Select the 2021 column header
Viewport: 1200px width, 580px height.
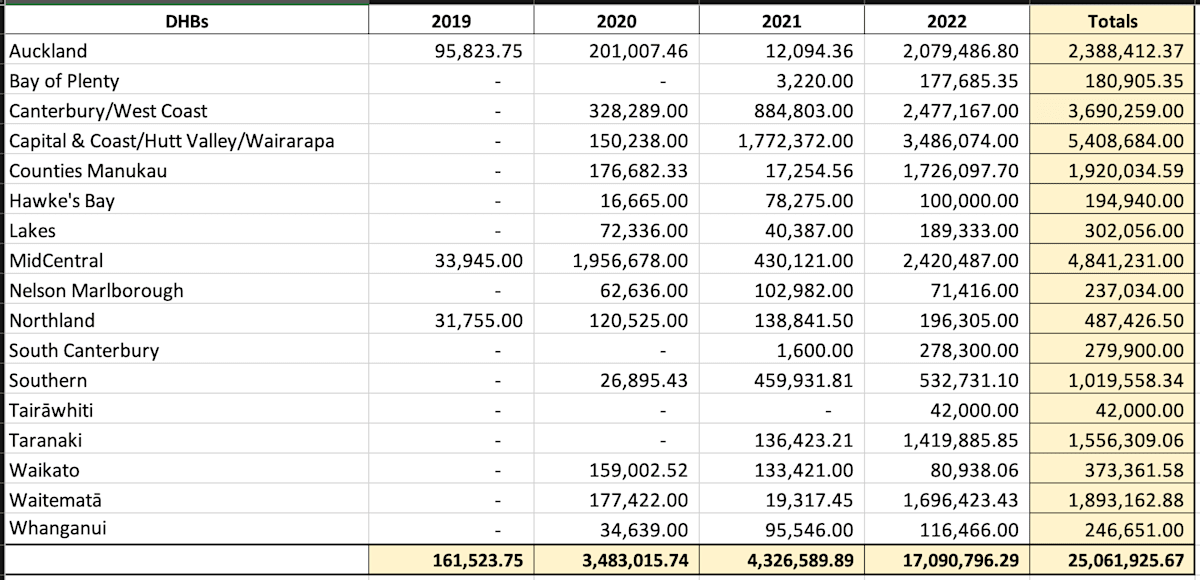click(x=781, y=21)
